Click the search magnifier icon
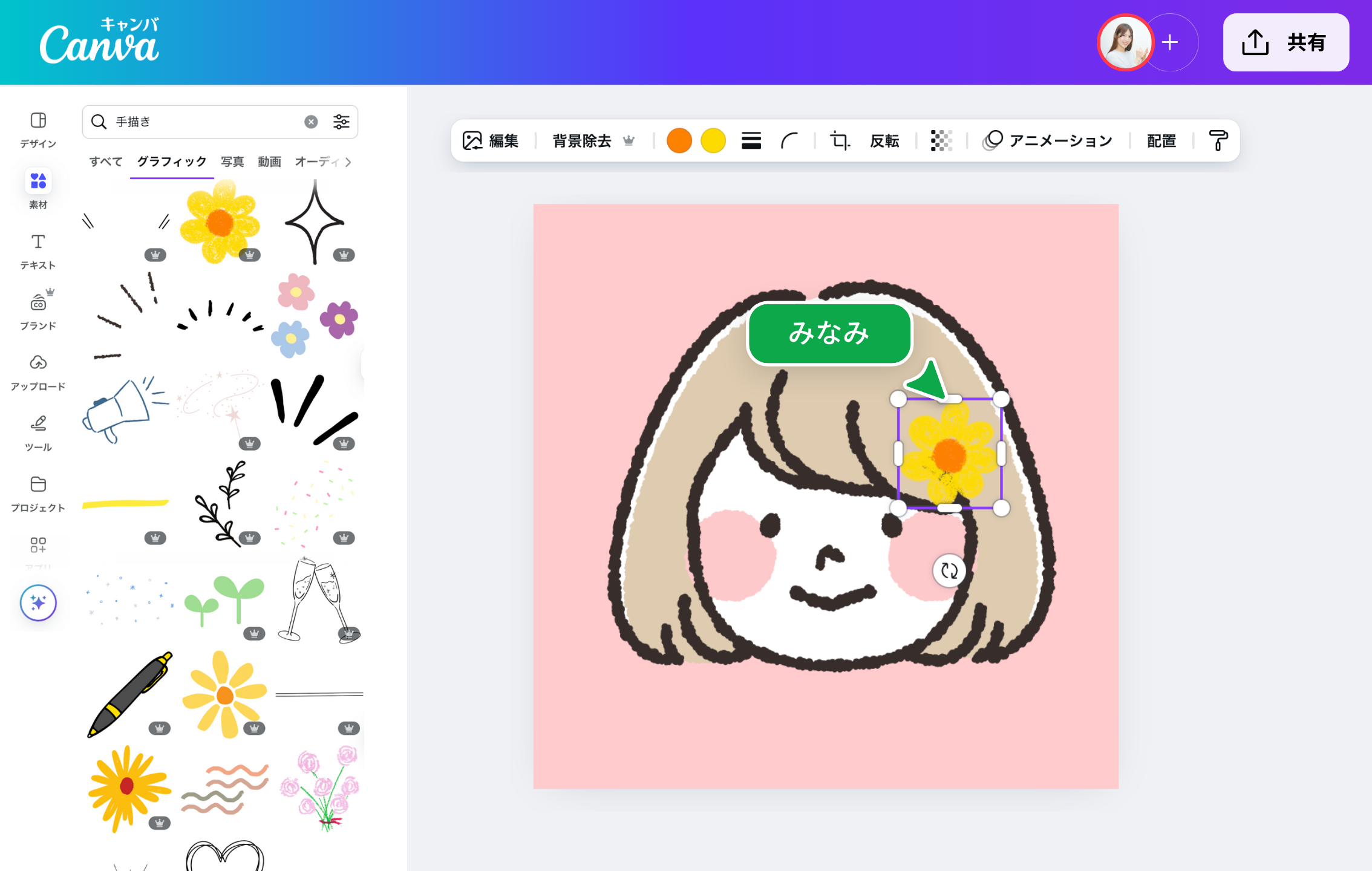1372x871 pixels. pos(99,122)
